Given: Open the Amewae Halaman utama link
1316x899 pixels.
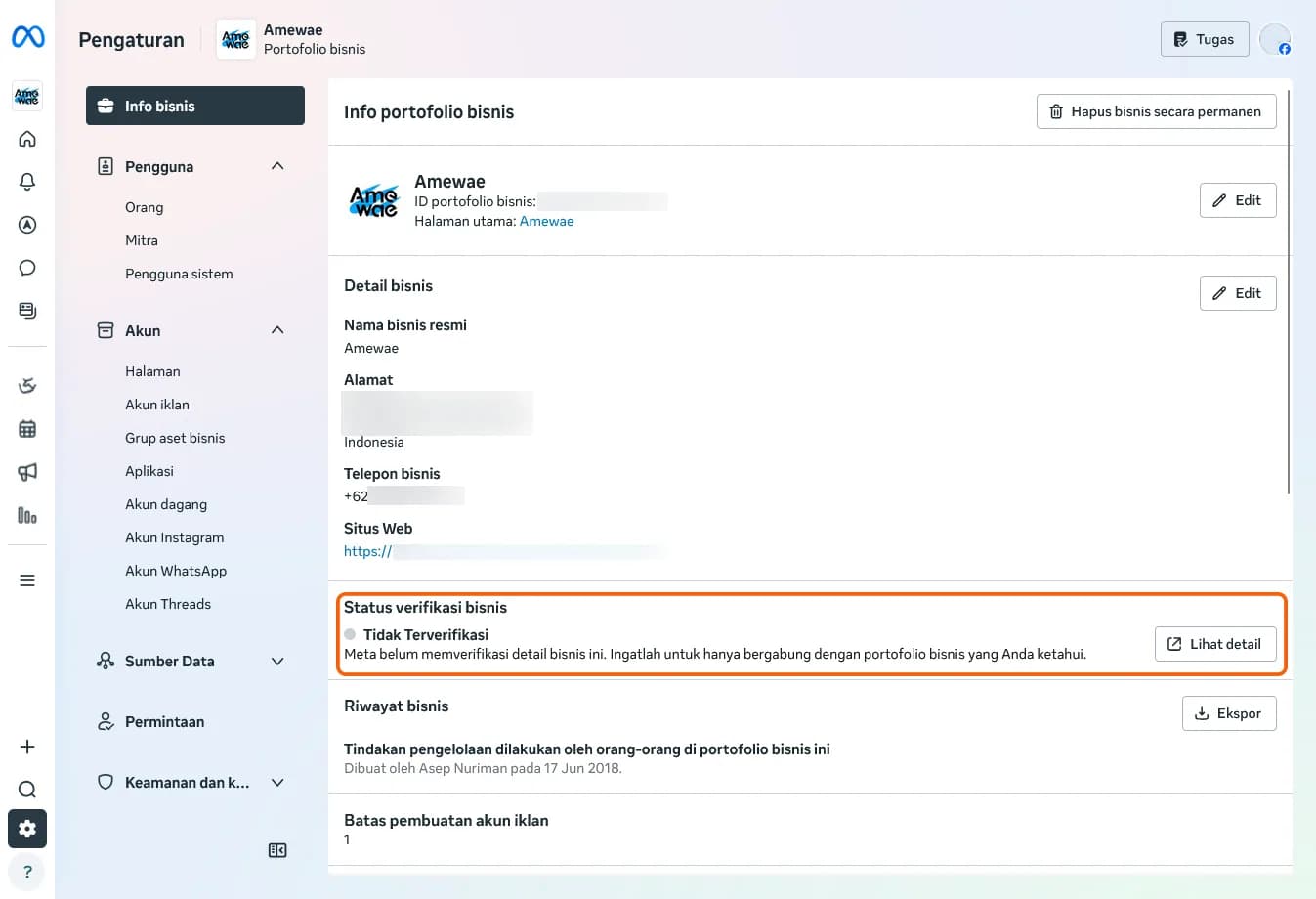Looking at the screenshot, I should 546,221.
